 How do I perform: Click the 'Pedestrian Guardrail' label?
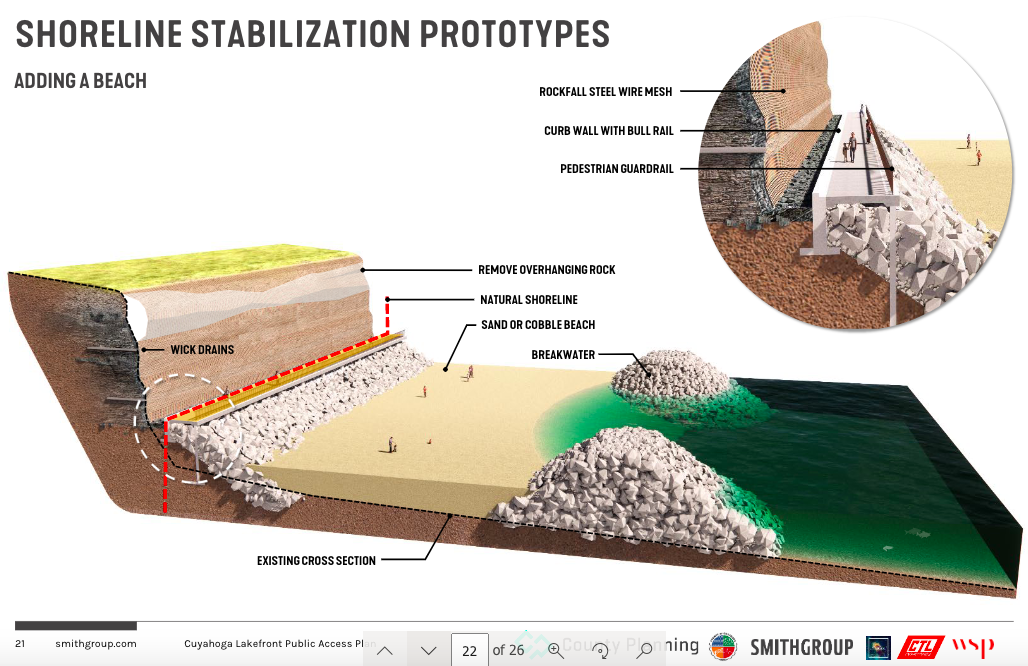click(x=616, y=169)
